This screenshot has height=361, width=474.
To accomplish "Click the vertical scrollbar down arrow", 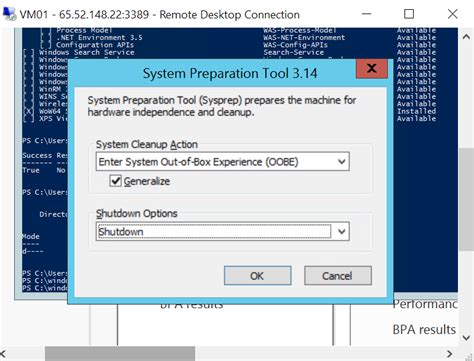I will coord(466,337).
